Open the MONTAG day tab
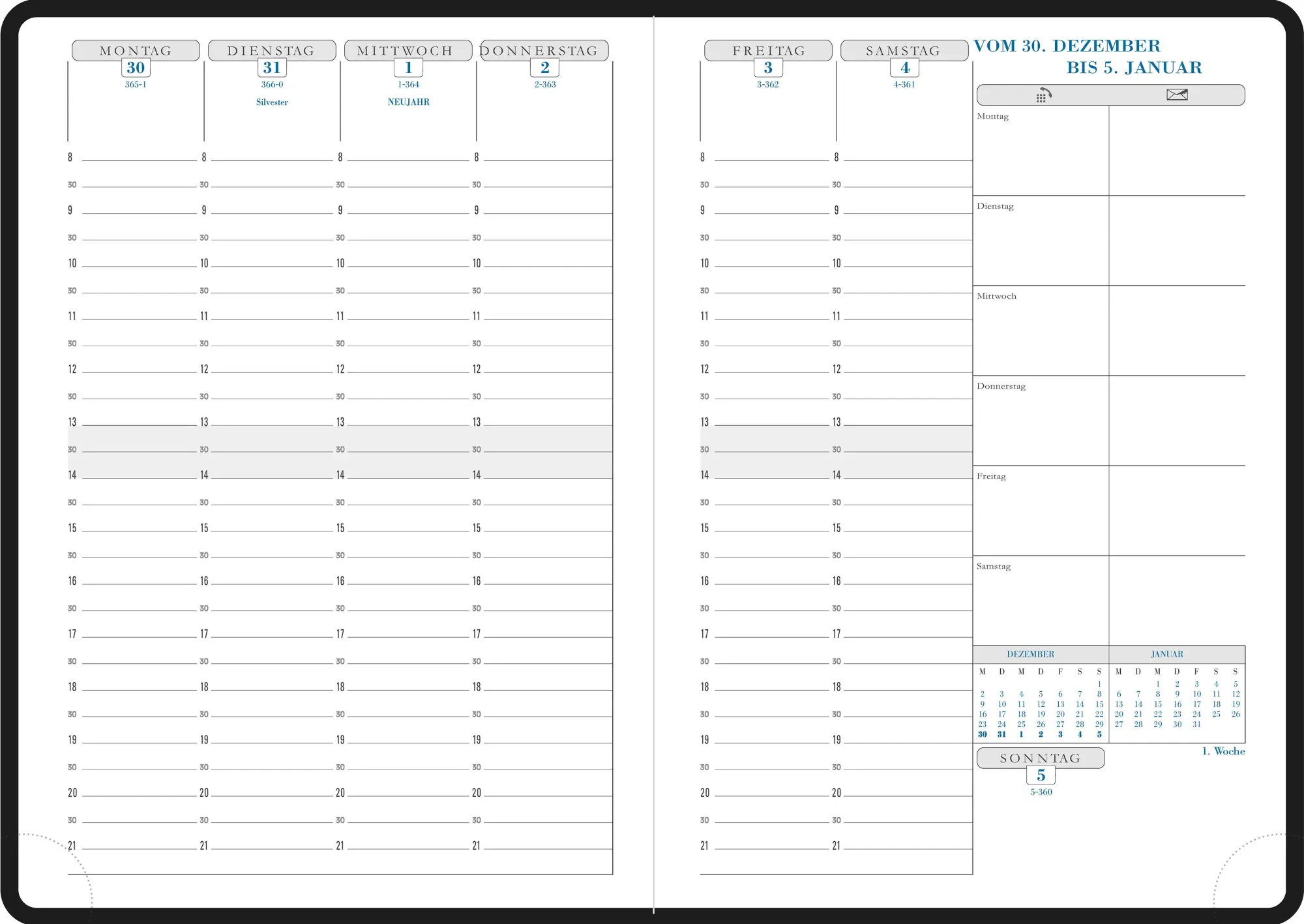 (134, 50)
